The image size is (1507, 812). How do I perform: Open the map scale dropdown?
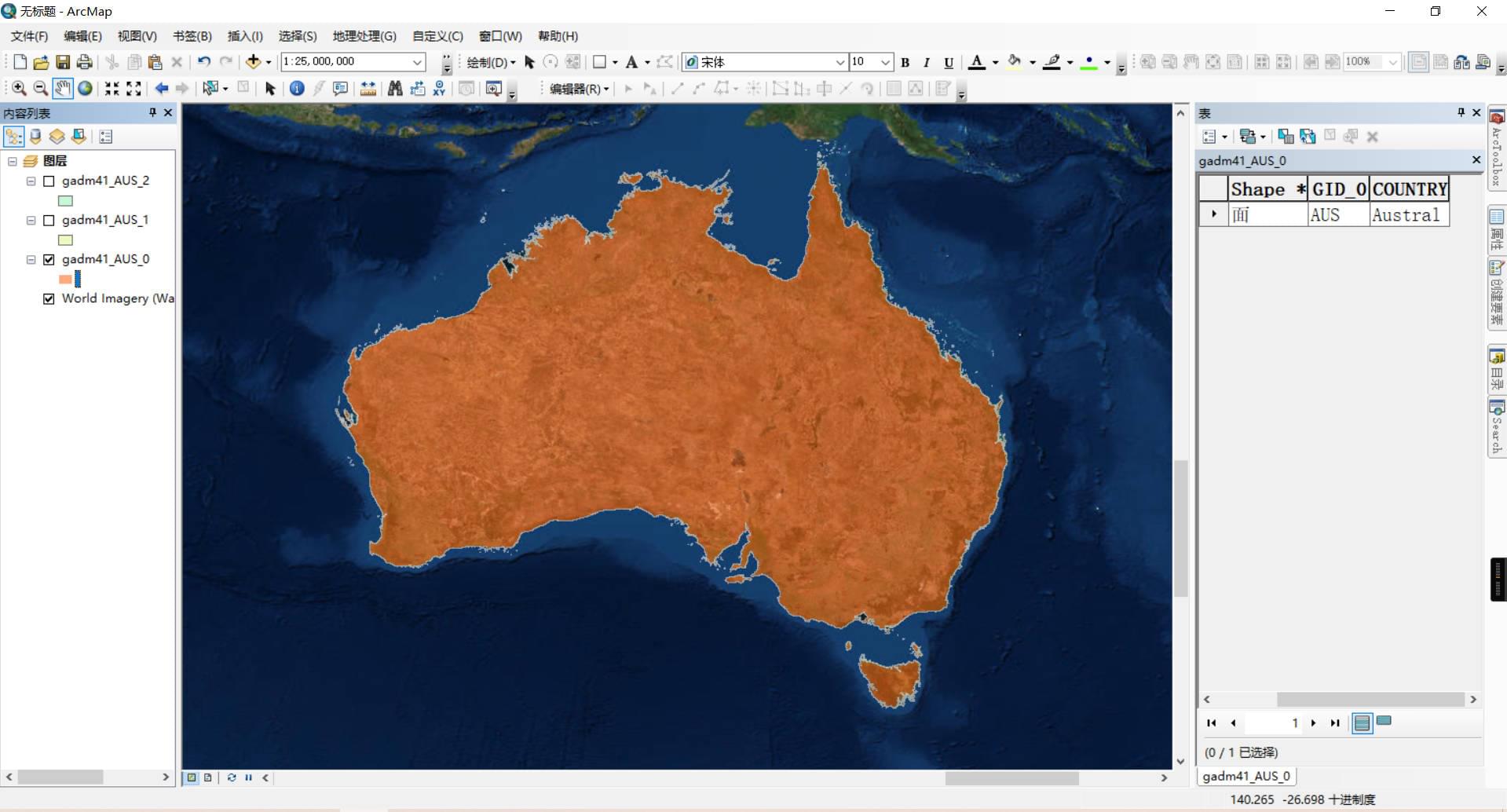418,62
